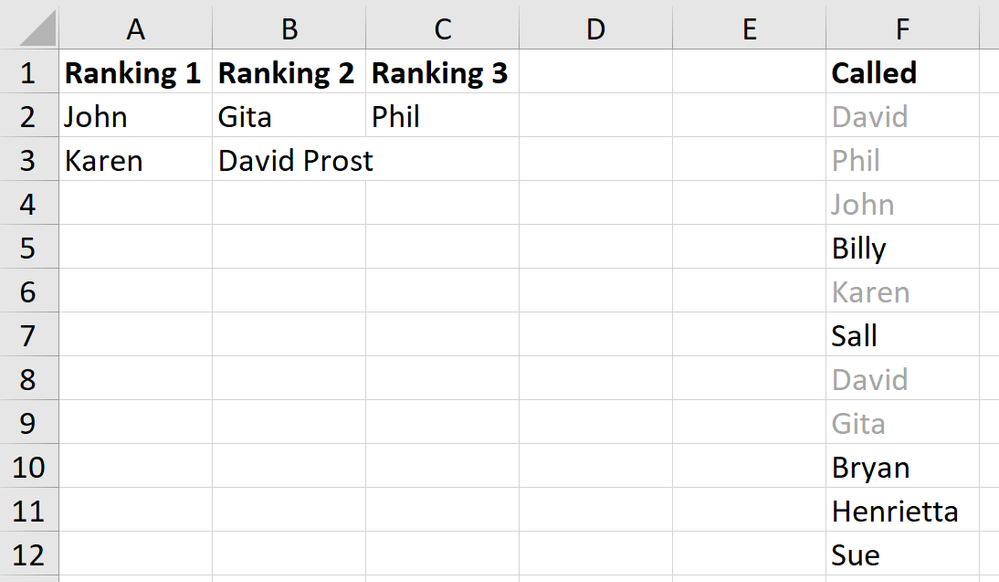Select row 1 header

(x=30, y=72)
